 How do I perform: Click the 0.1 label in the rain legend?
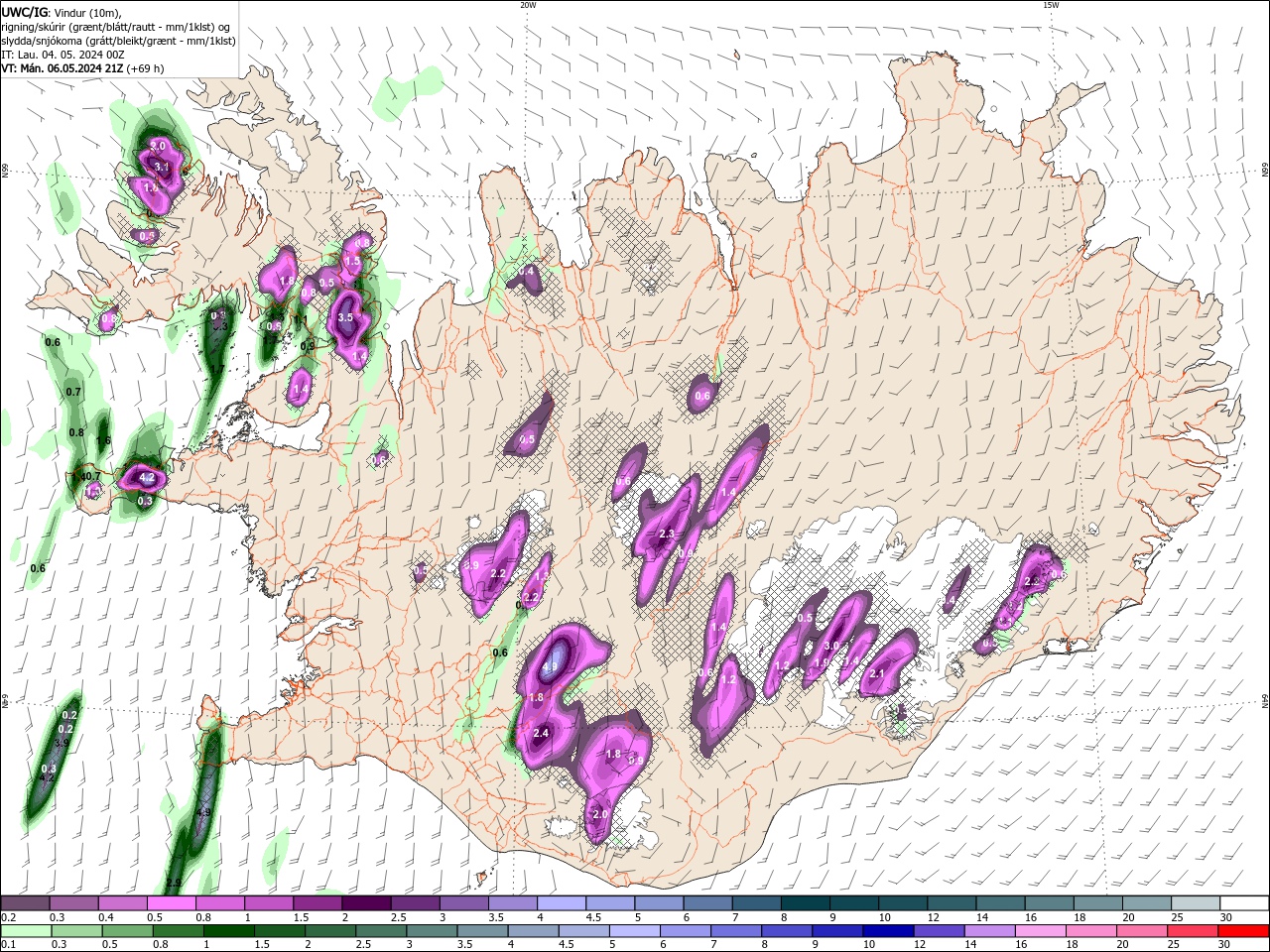click(x=8, y=945)
